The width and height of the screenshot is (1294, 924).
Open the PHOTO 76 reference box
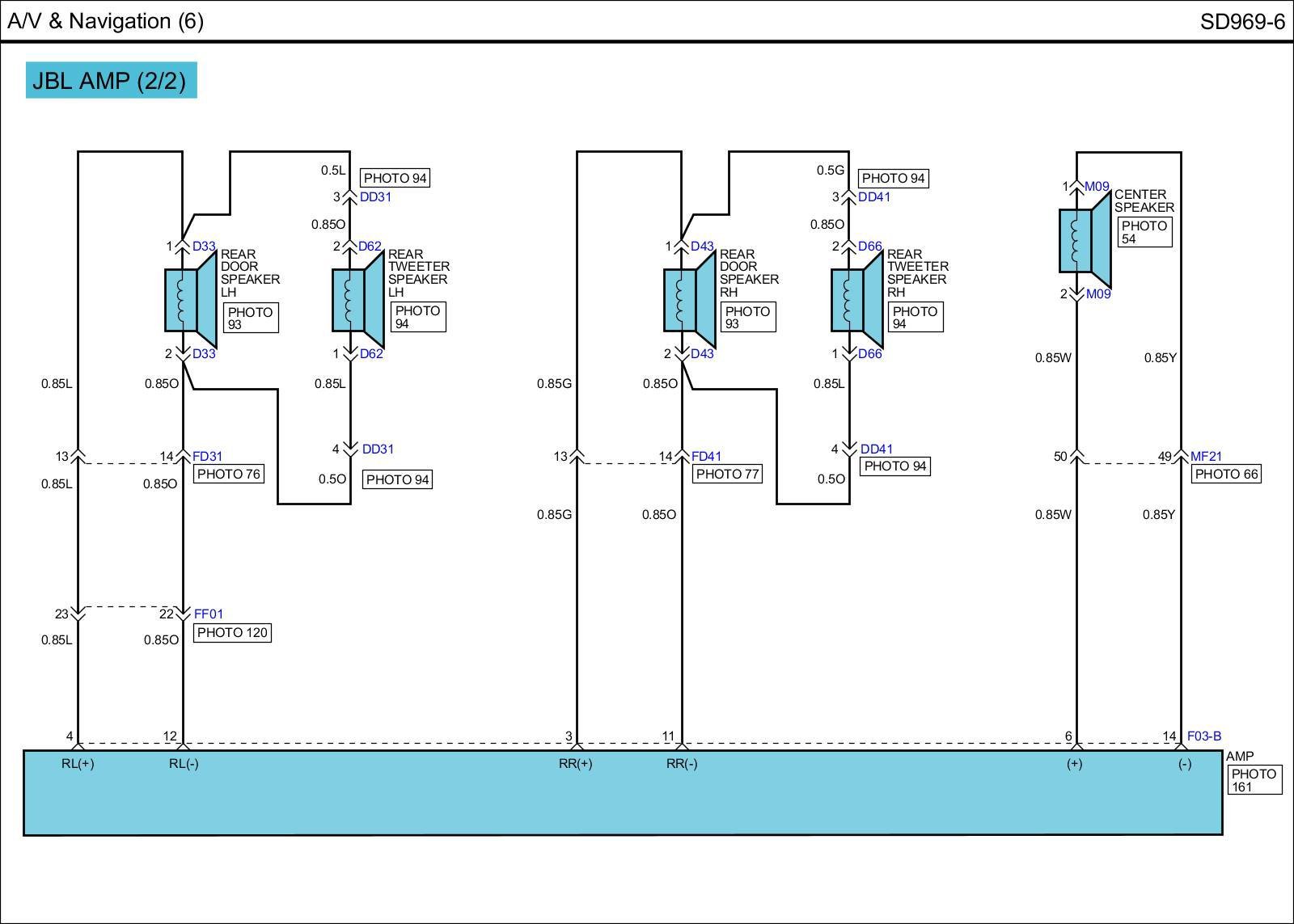click(x=229, y=475)
